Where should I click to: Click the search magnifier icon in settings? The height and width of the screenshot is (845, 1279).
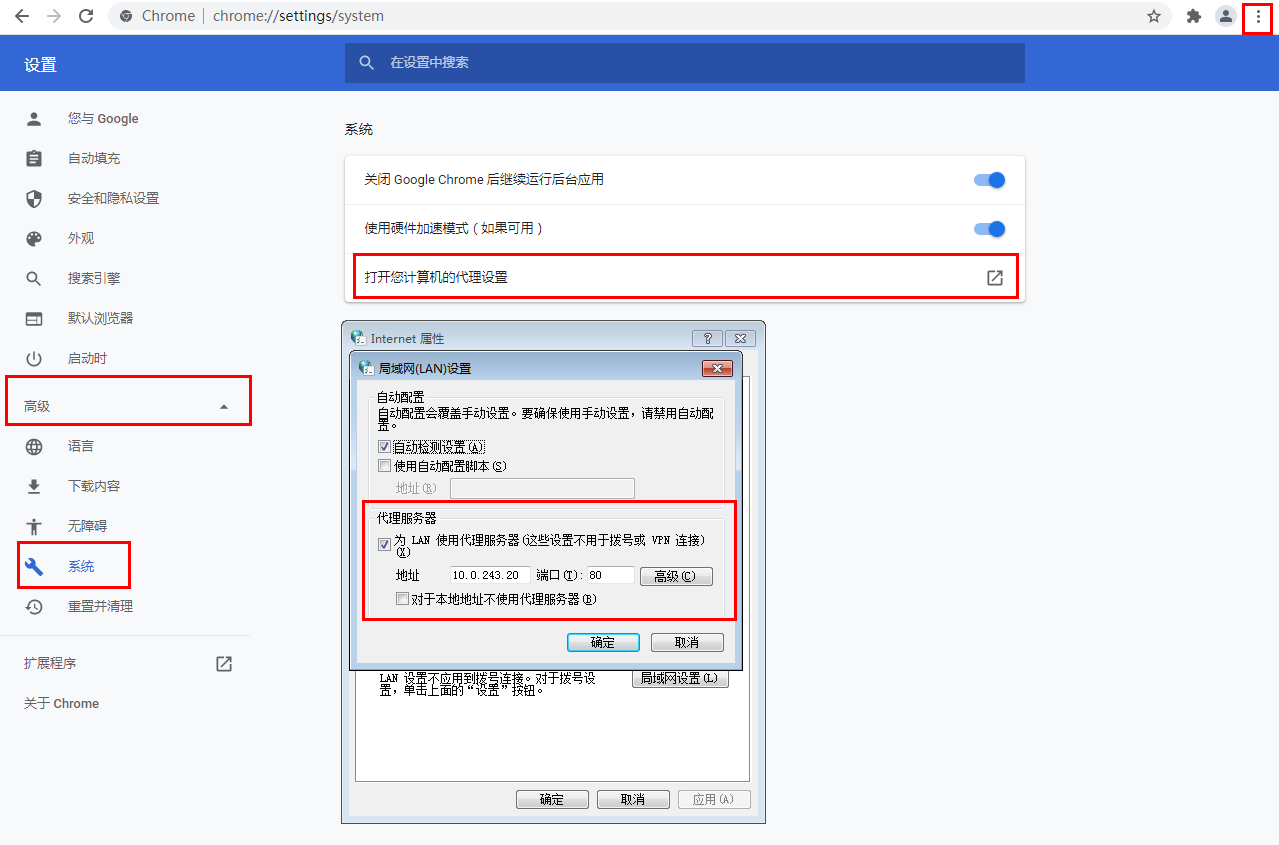coord(367,62)
